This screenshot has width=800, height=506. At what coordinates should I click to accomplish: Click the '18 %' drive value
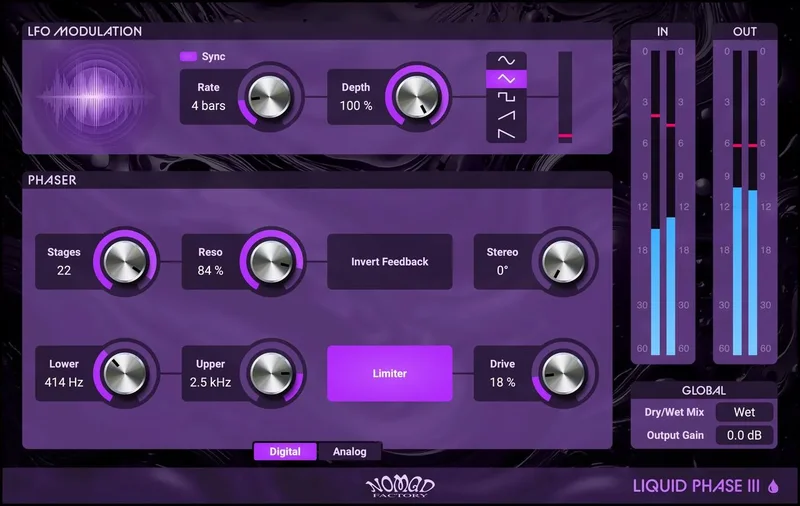(x=503, y=382)
